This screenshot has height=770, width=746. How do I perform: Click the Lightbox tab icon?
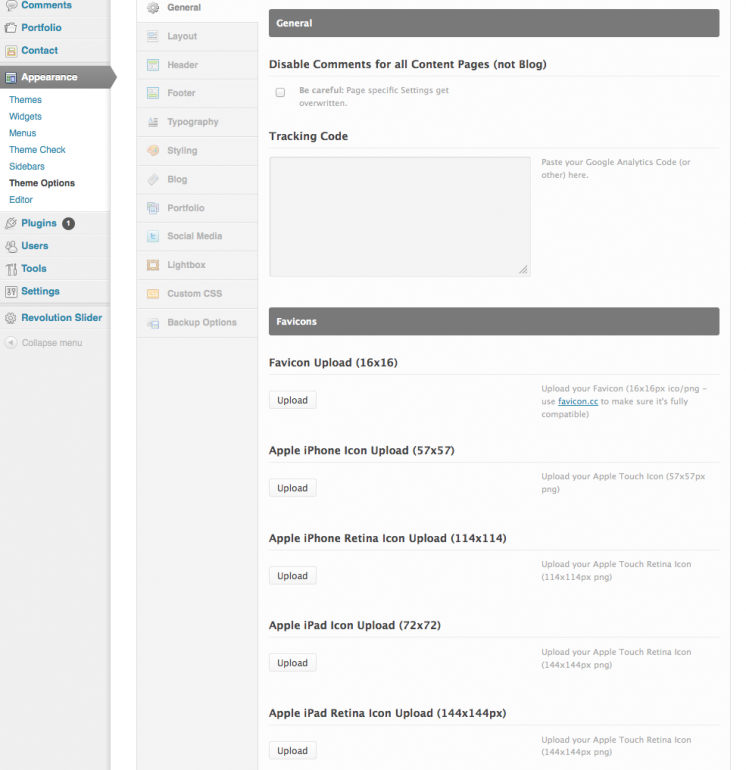153,265
